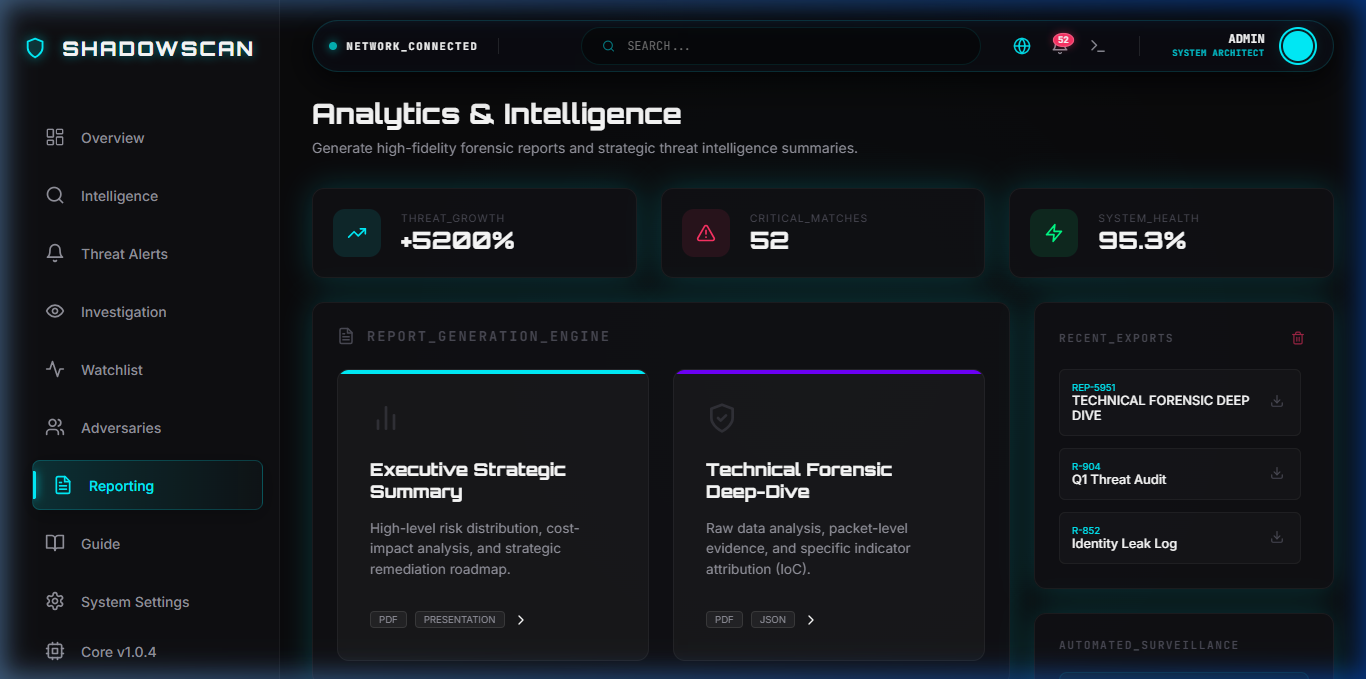Click the AUTOMATED_SURVEILLANCE header
Screen dimensions: 1366x679
click(x=1149, y=646)
